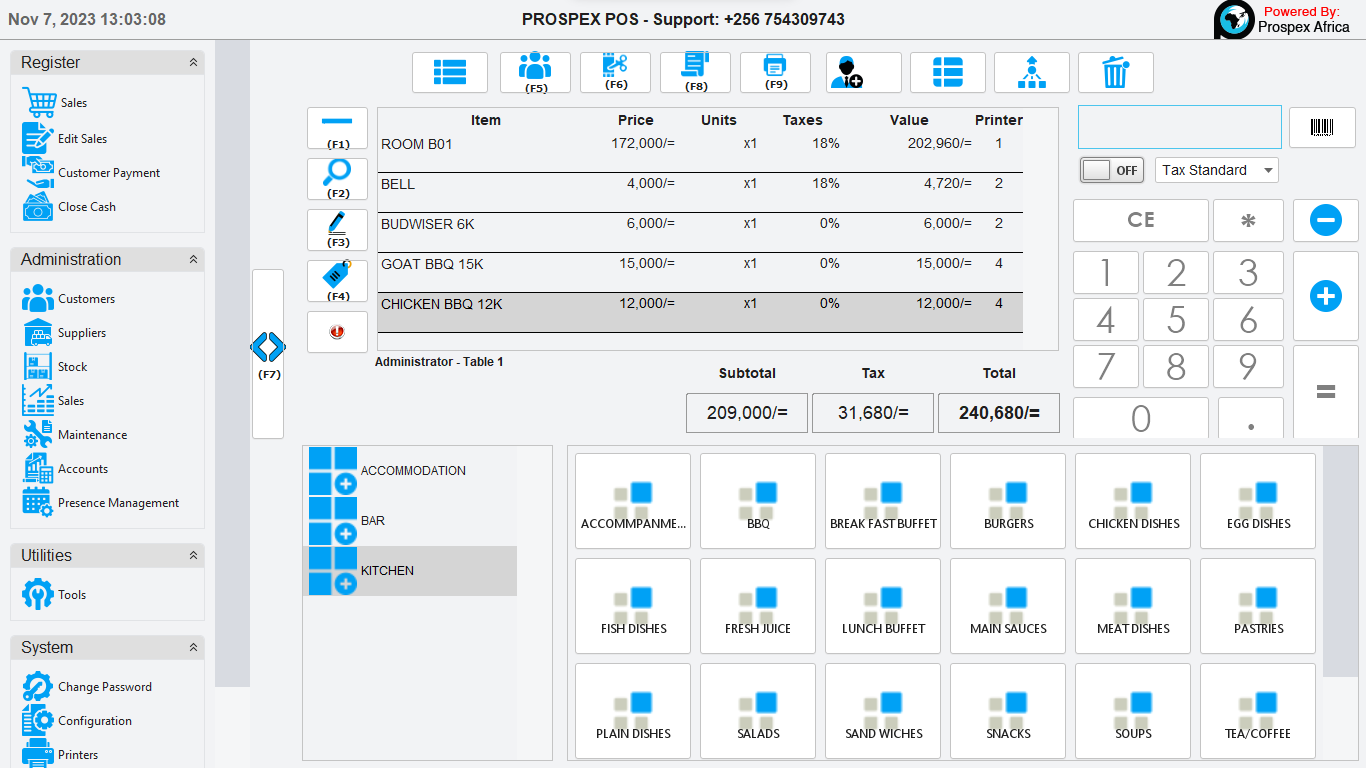Click the barcode entry input field
Screen dimensions: 1366x768
pos(1179,128)
